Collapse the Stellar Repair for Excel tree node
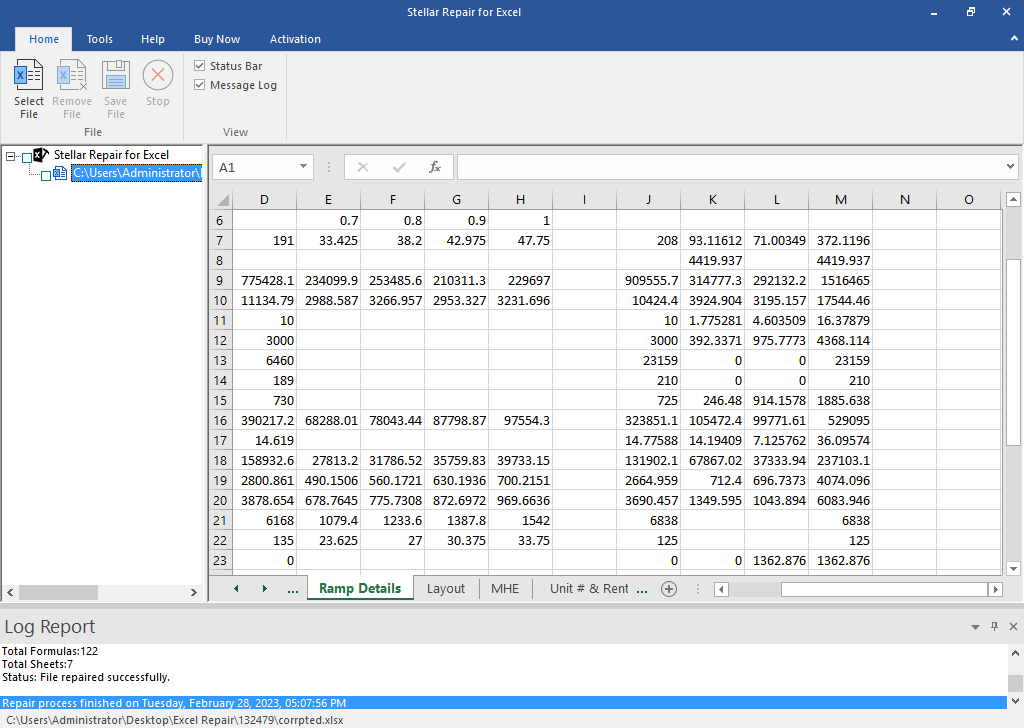 coord(10,157)
